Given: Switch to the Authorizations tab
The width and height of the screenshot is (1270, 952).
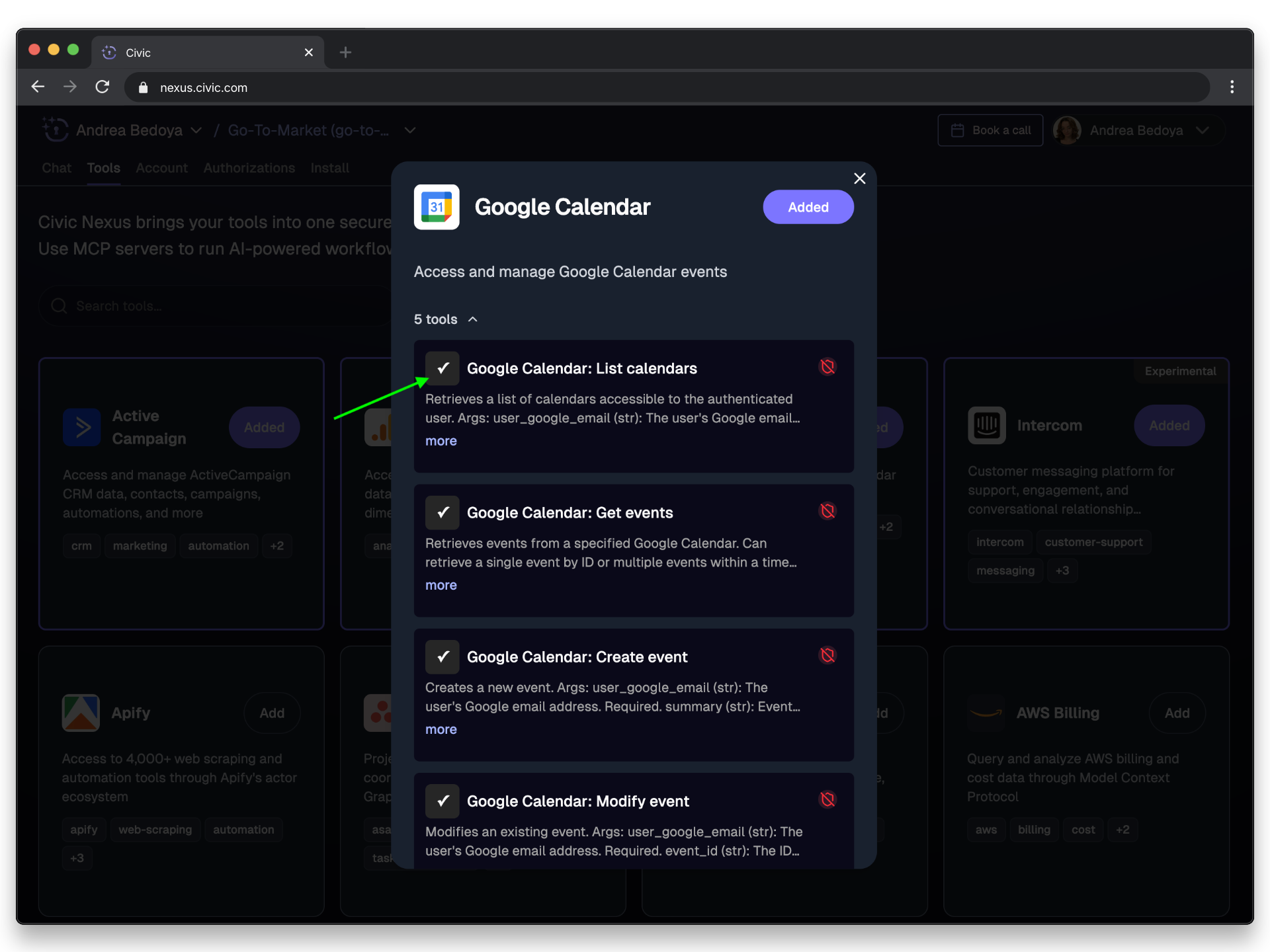Looking at the screenshot, I should point(249,168).
